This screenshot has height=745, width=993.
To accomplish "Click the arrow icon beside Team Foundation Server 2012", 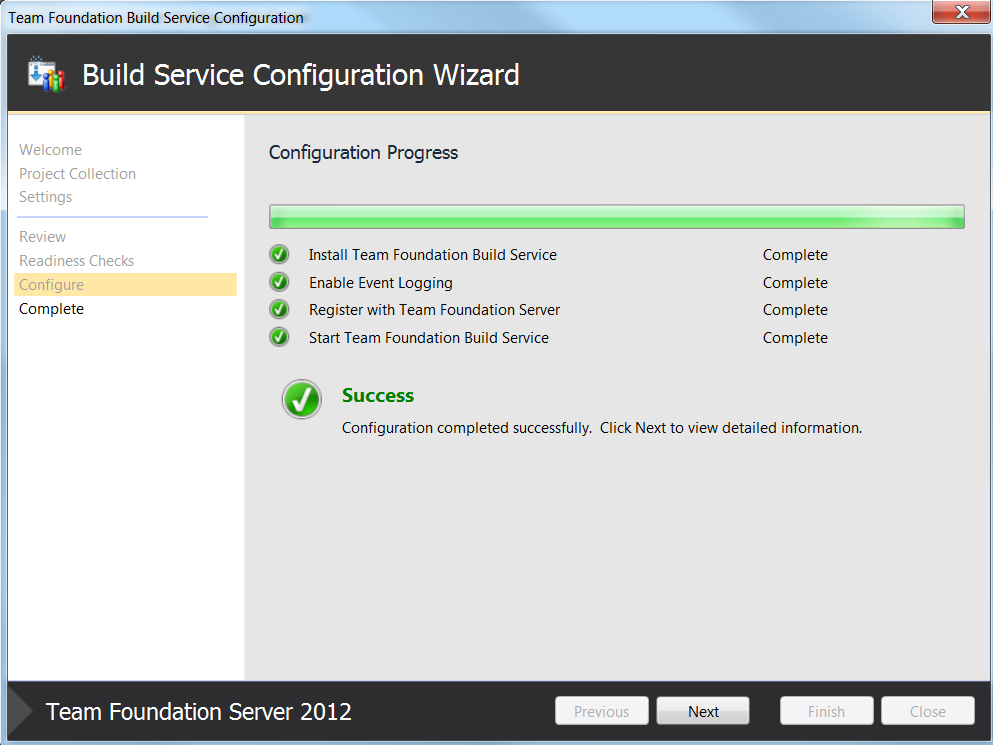I will point(21,711).
